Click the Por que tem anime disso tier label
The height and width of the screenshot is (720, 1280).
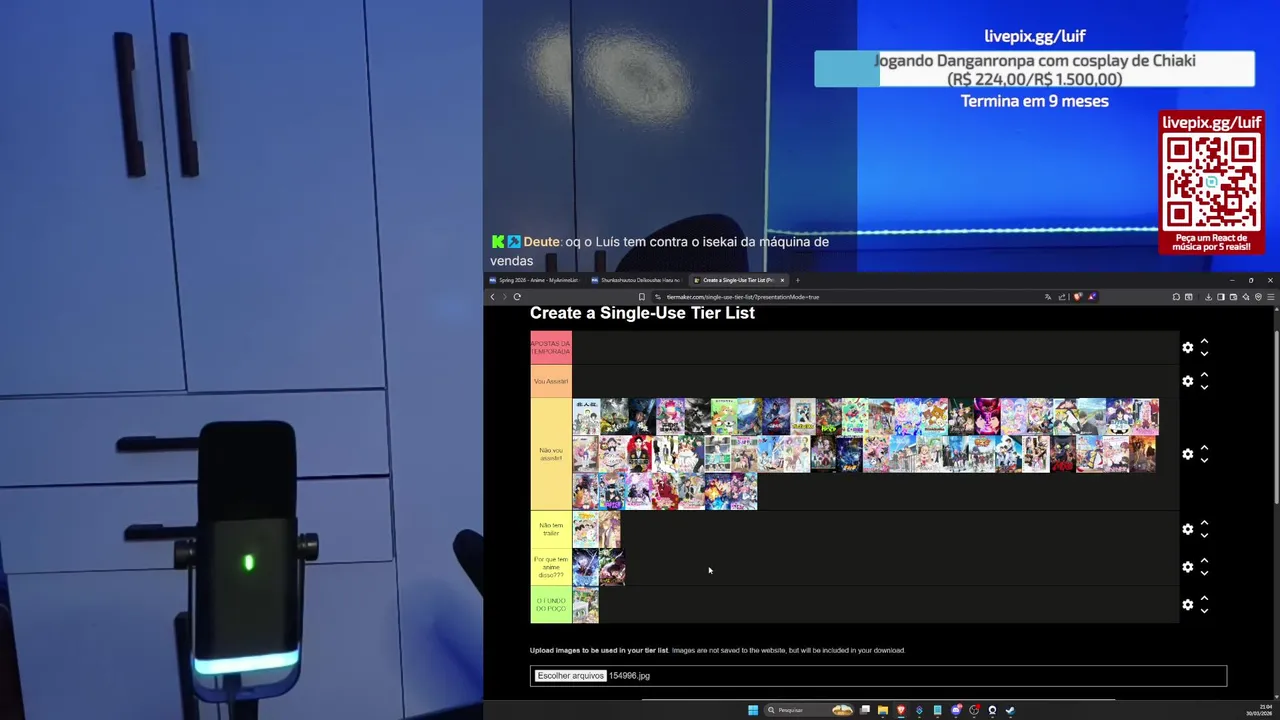tap(551, 567)
